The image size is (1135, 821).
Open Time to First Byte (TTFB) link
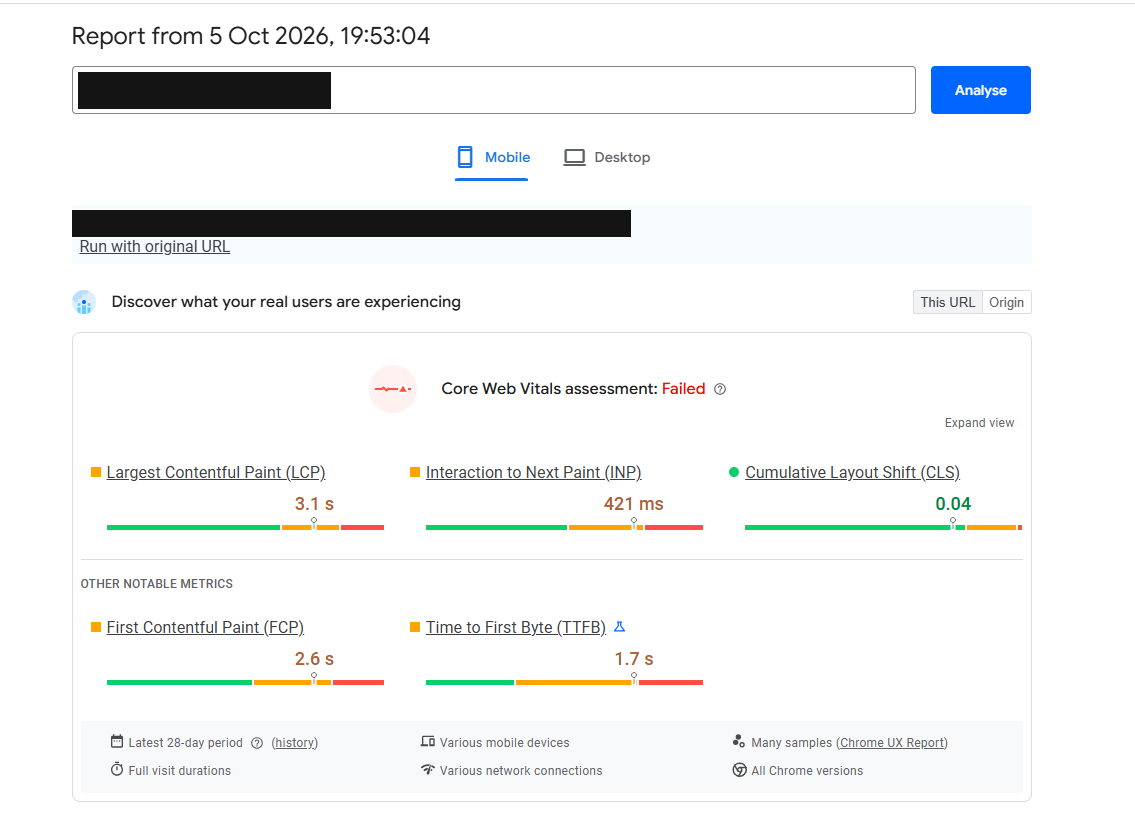point(516,628)
